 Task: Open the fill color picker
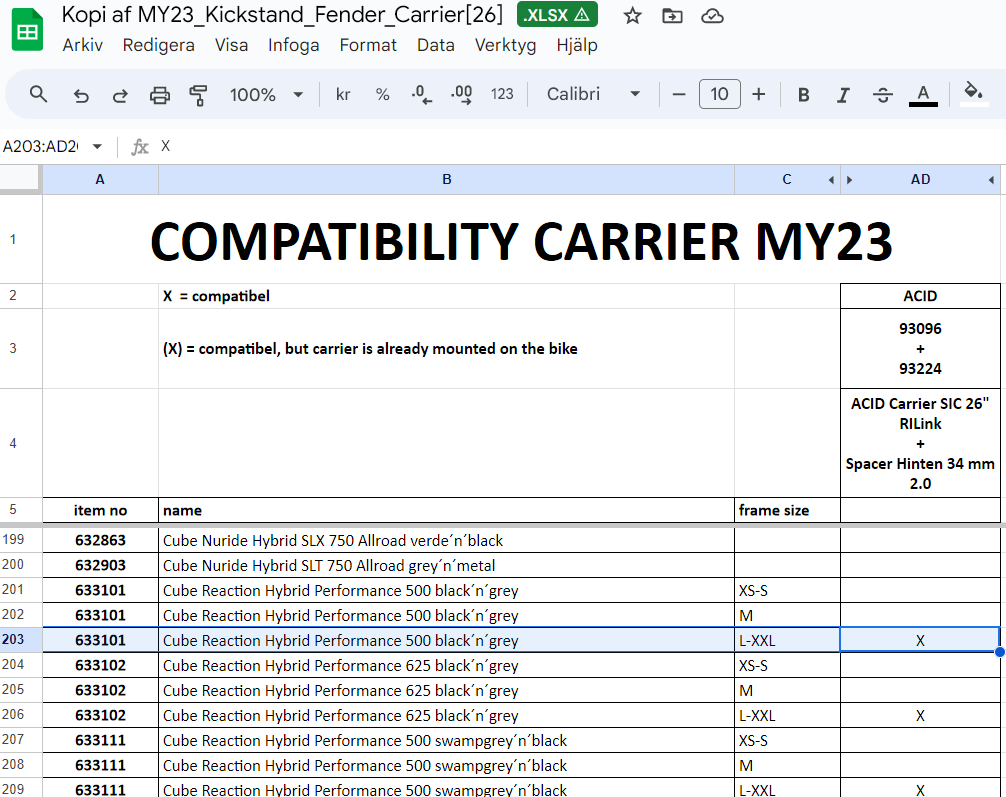[x=972, y=94]
